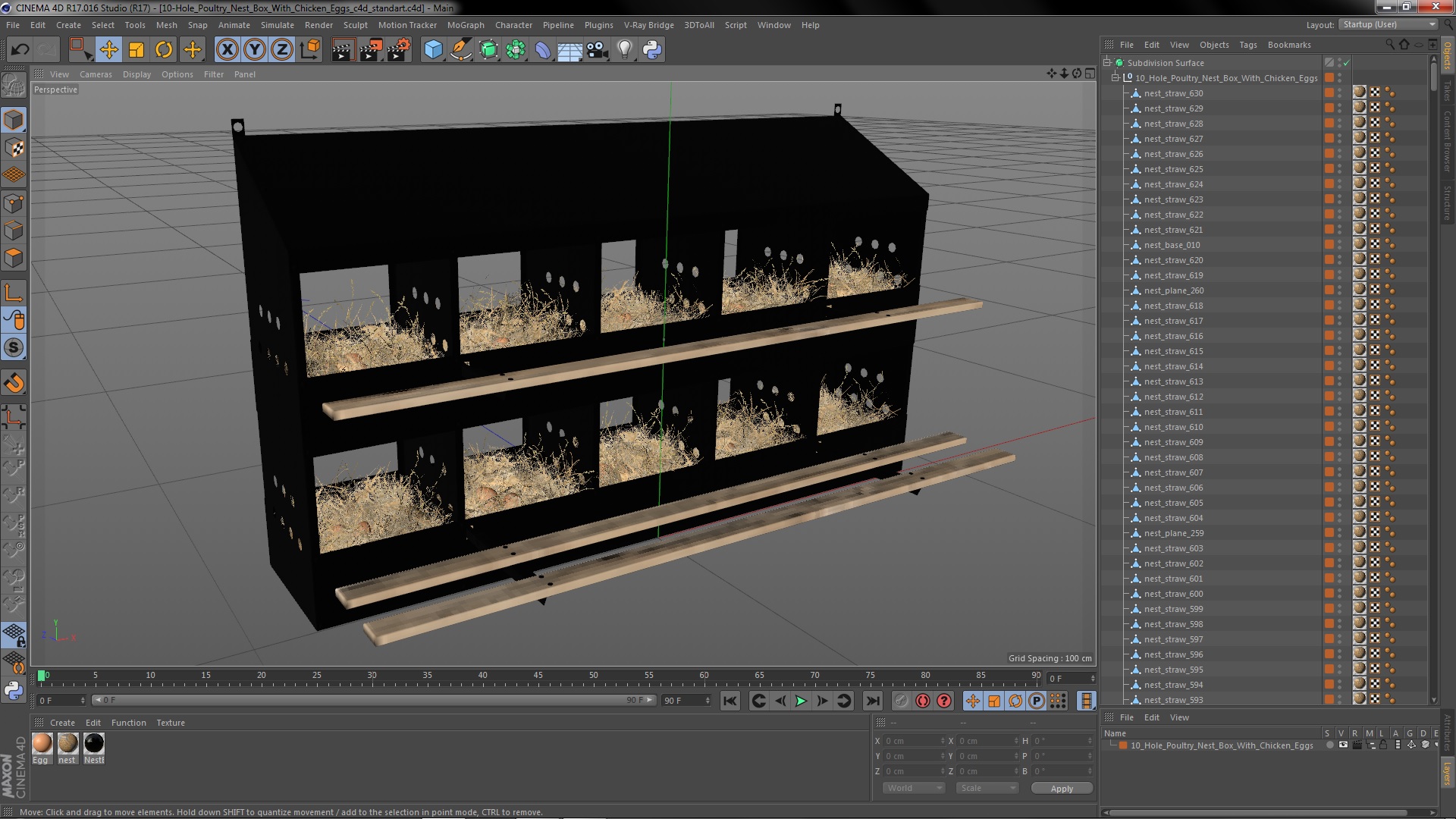The image size is (1456, 819).
Task: Toggle layer visibility eye for 10_Hole_Poultry layer
Action: coord(1343,745)
